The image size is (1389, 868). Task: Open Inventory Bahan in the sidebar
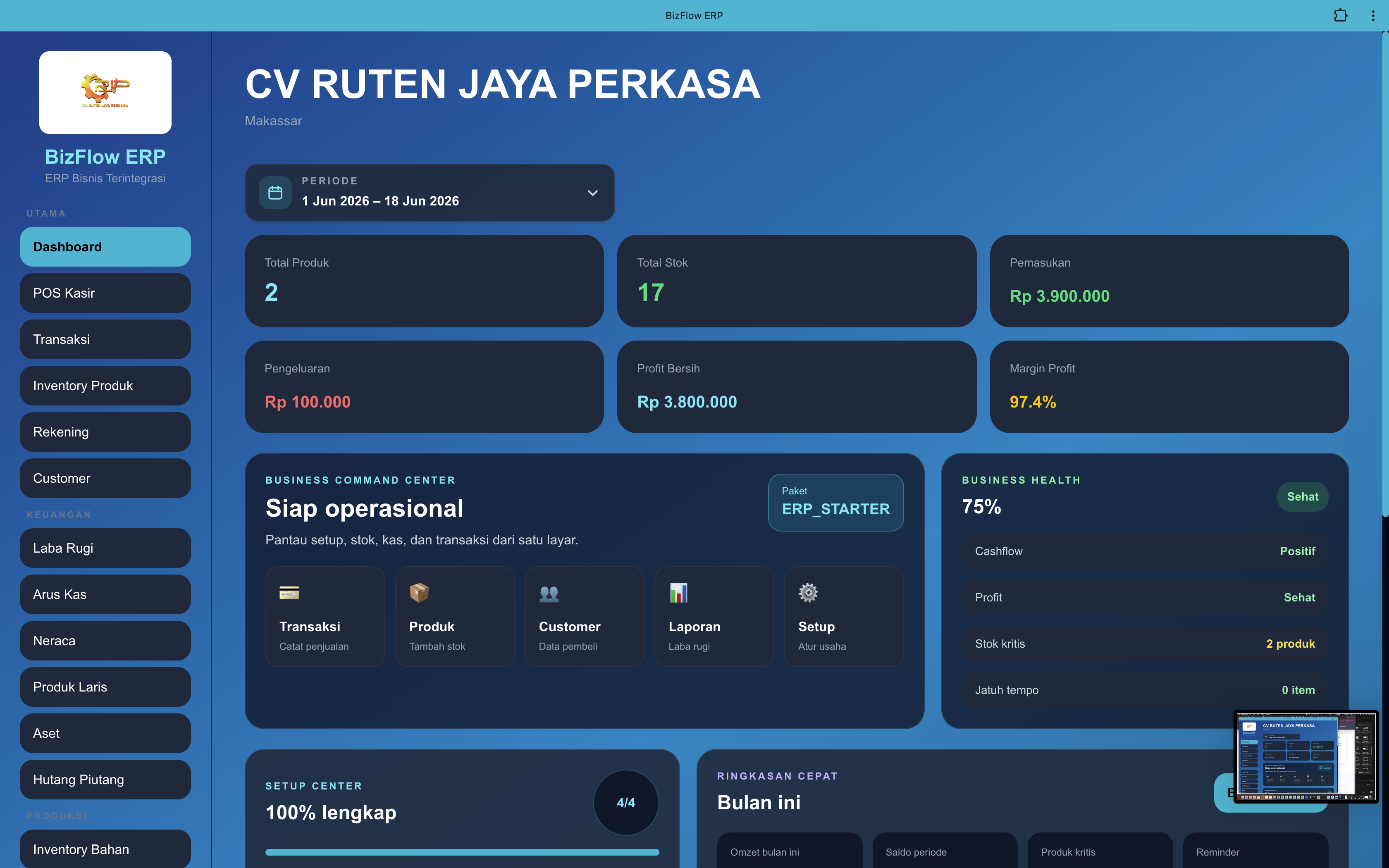[105, 849]
